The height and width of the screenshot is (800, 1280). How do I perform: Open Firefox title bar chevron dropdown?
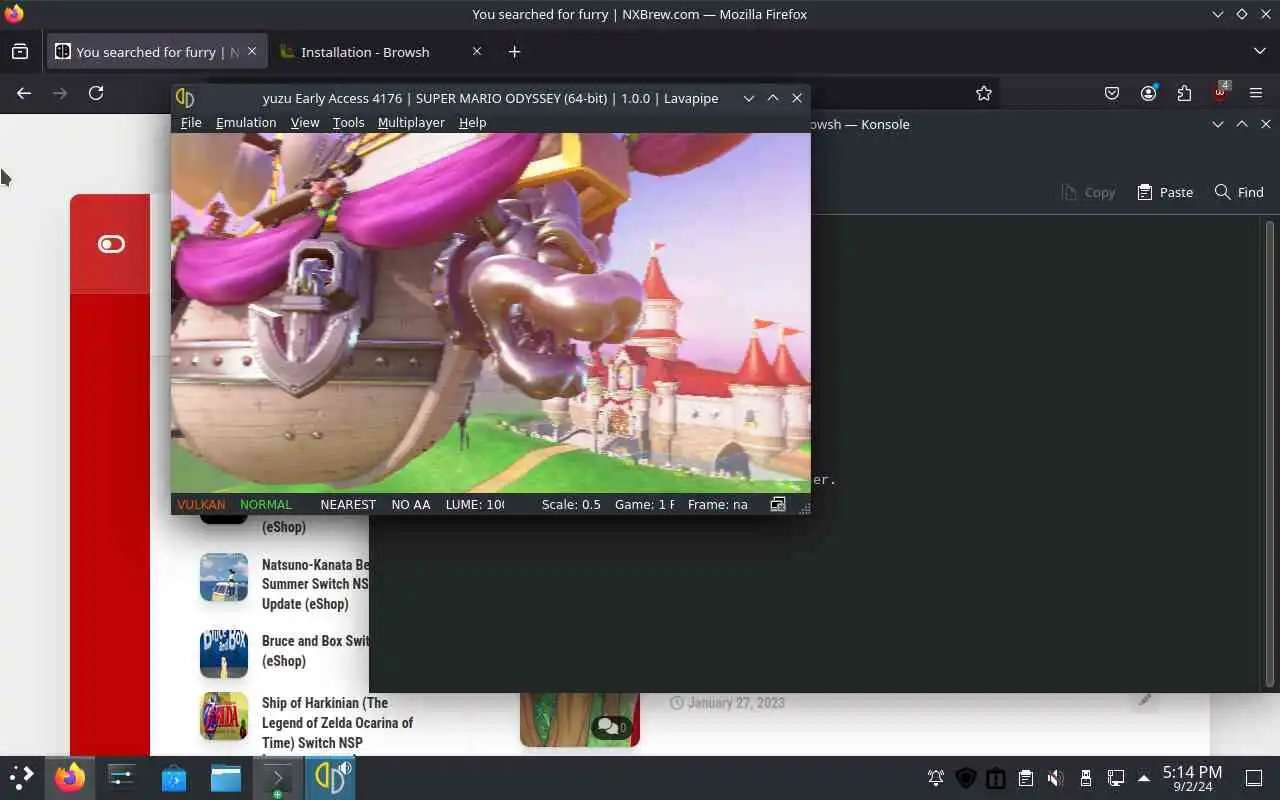1218,14
